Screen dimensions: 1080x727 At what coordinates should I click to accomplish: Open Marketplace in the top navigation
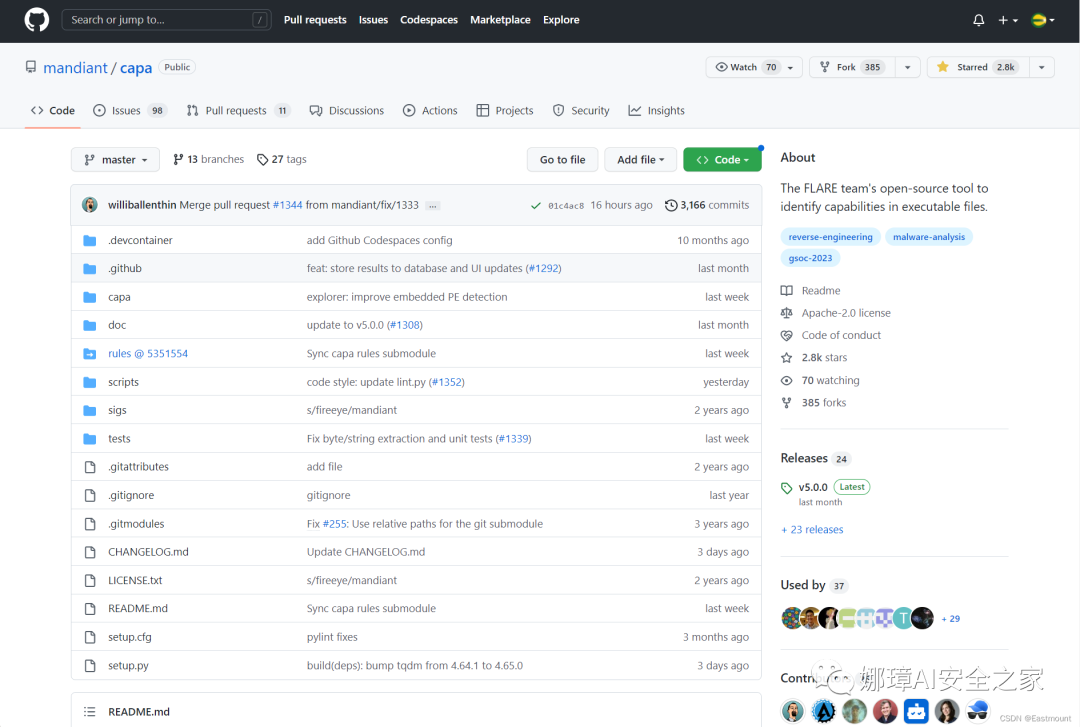point(500,20)
